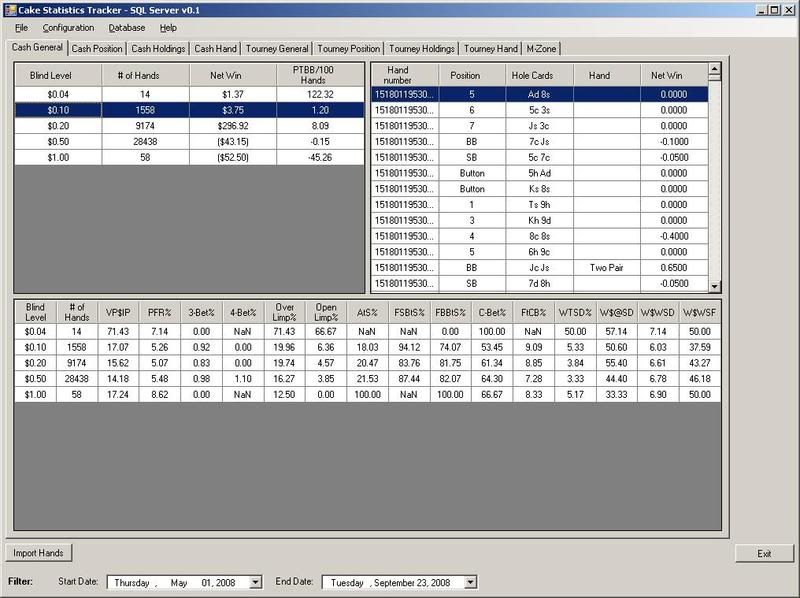Select the hand row with Ks 8s
800x598 pixels.
tap(540, 189)
